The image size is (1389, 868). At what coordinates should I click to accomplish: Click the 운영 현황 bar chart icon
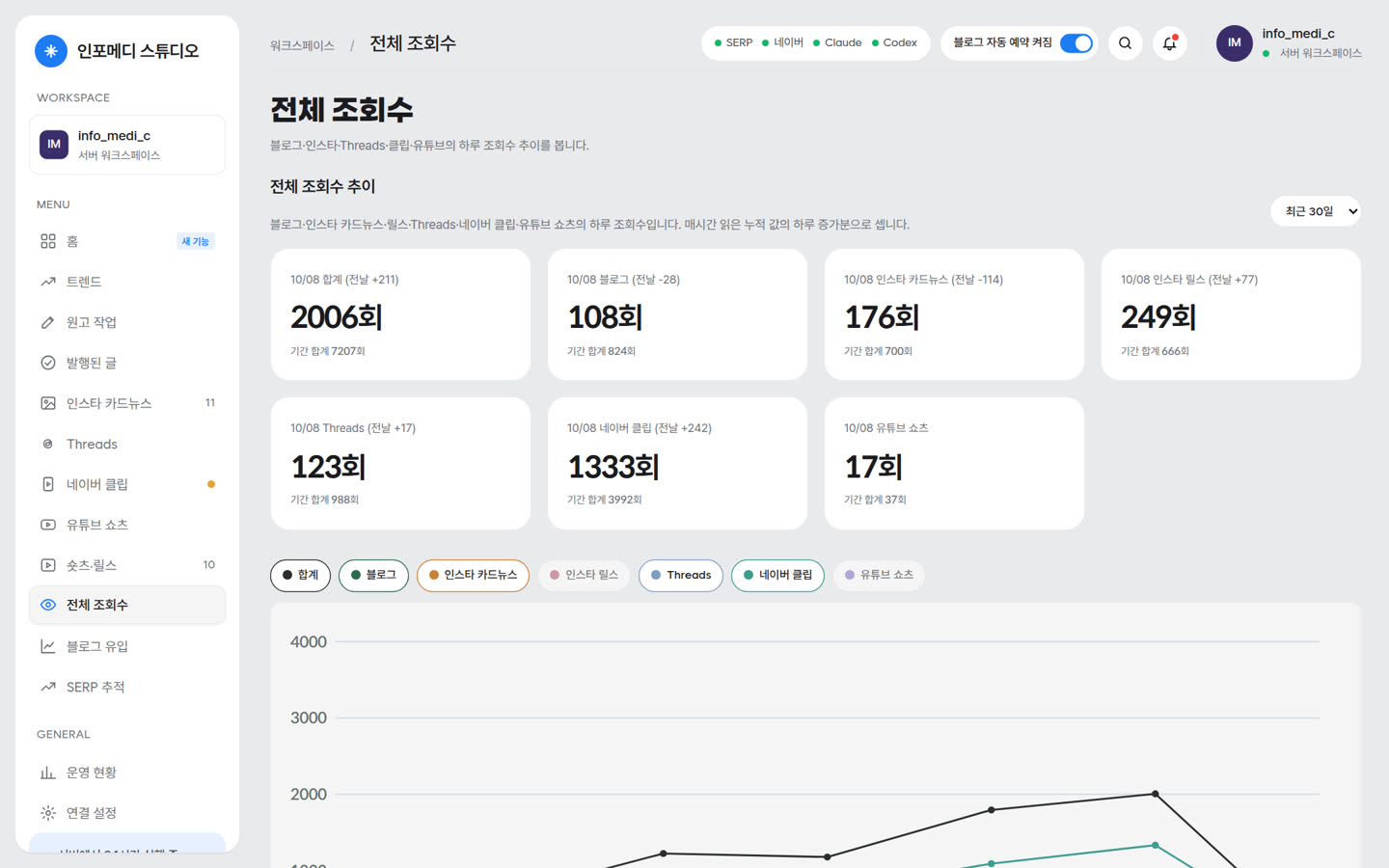click(48, 773)
